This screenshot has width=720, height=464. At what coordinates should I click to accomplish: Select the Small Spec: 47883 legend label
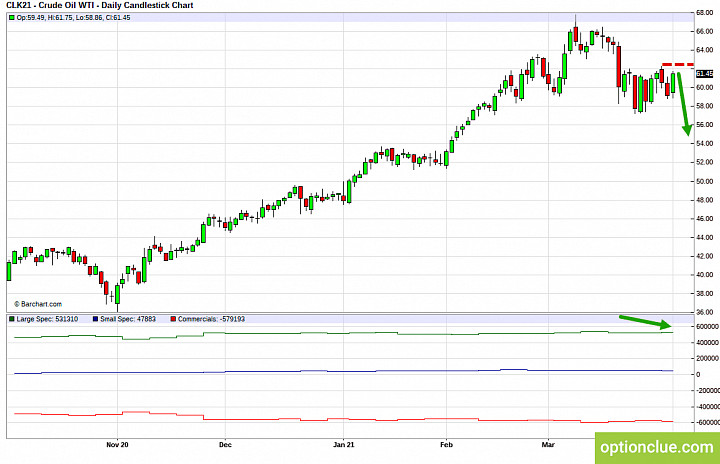(x=128, y=319)
